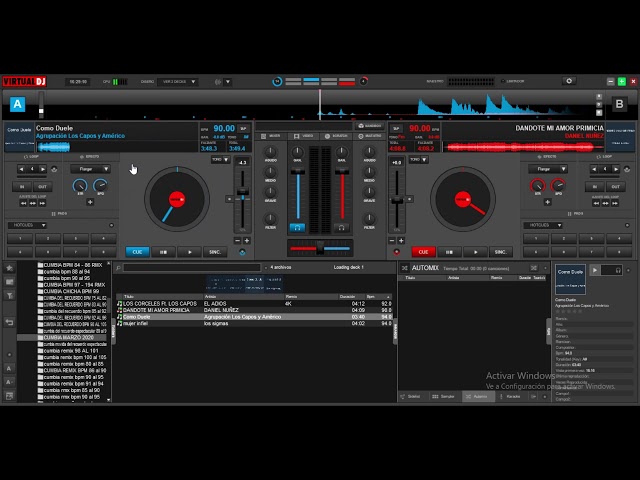
Task: Click the favorites star icon in browser sidebar
Action: (x=9, y=268)
